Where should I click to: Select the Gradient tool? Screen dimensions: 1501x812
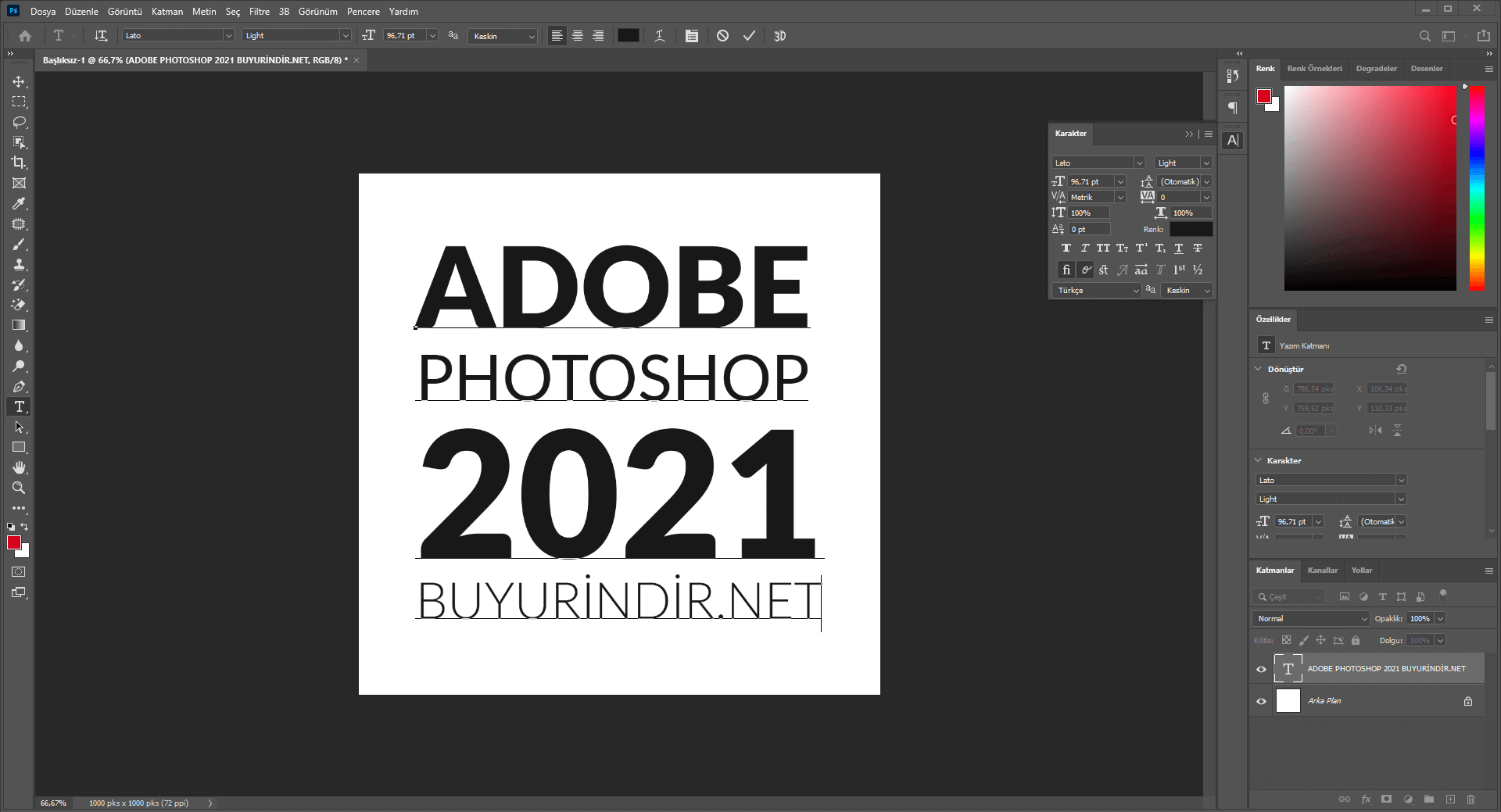pos(19,325)
